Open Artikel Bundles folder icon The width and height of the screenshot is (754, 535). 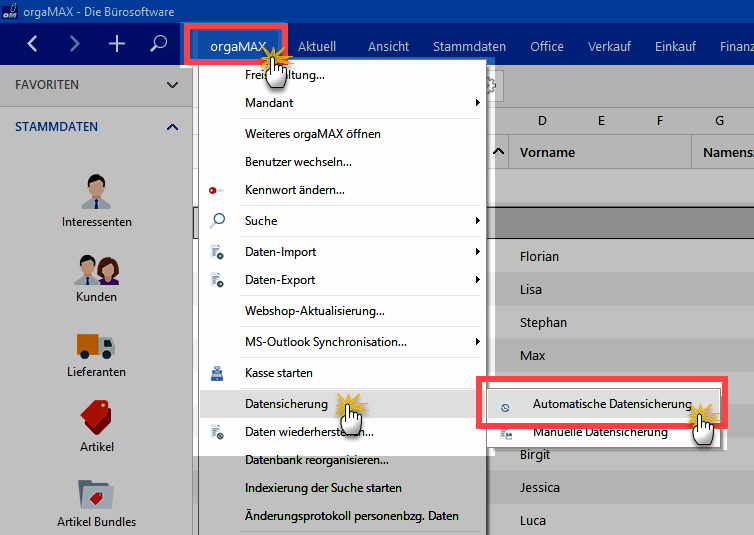96,494
